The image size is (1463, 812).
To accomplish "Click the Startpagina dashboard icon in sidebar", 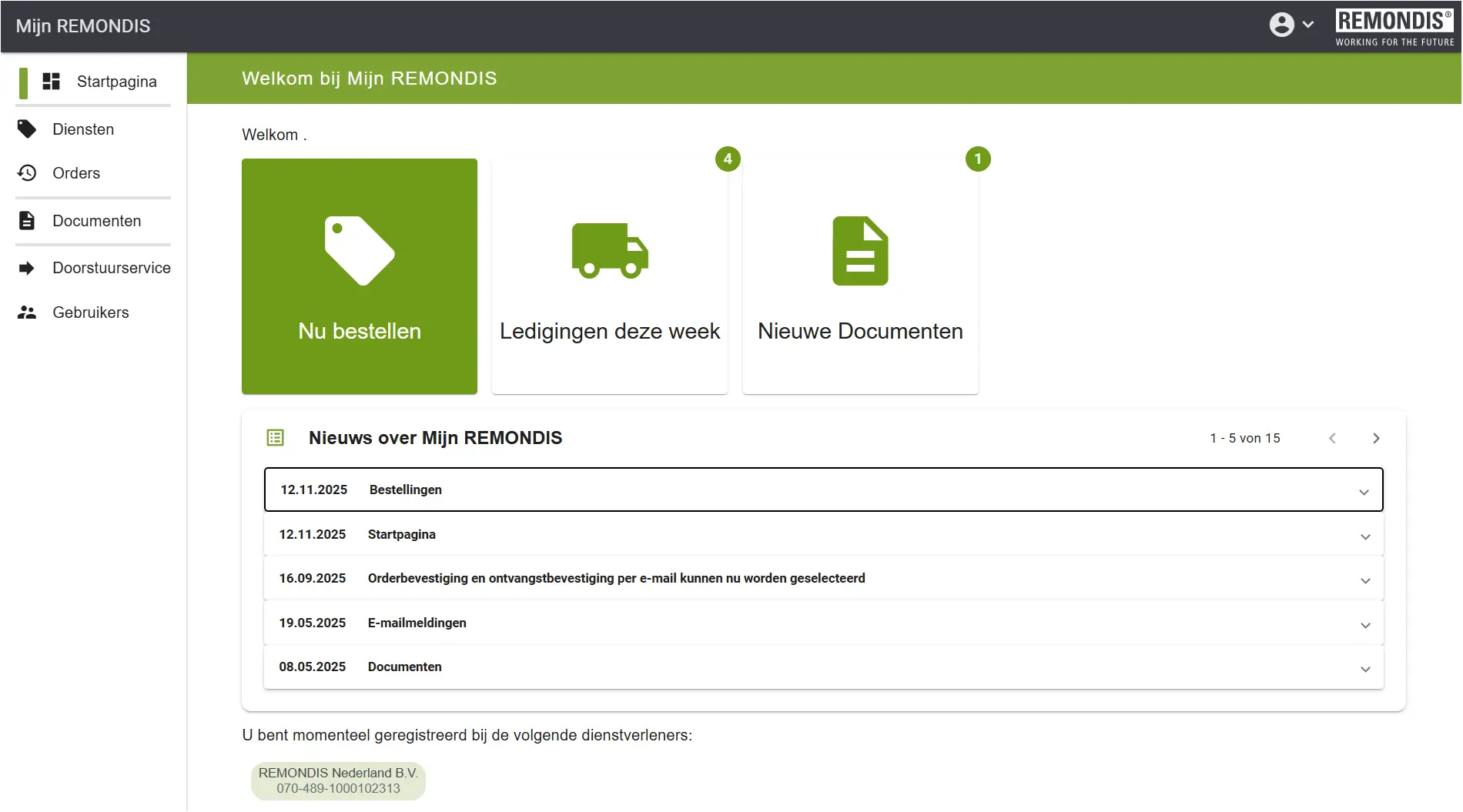I will pyautogui.click(x=51, y=82).
